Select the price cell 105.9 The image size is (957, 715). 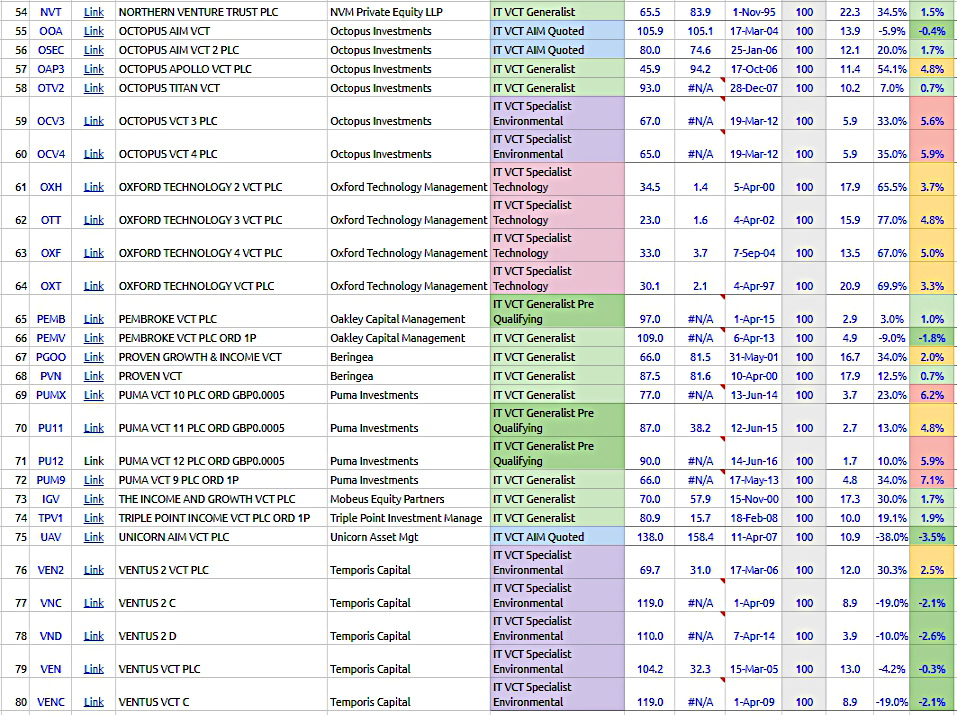(650, 31)
